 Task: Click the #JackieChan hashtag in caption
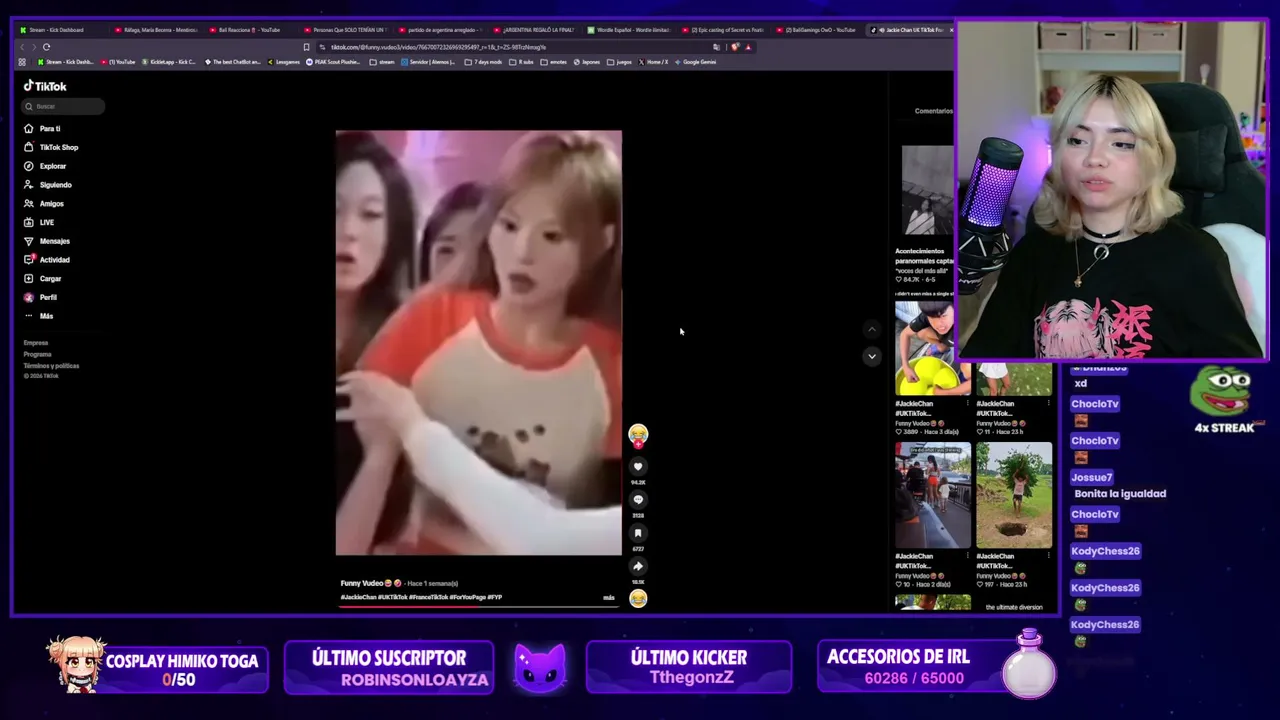358,597
